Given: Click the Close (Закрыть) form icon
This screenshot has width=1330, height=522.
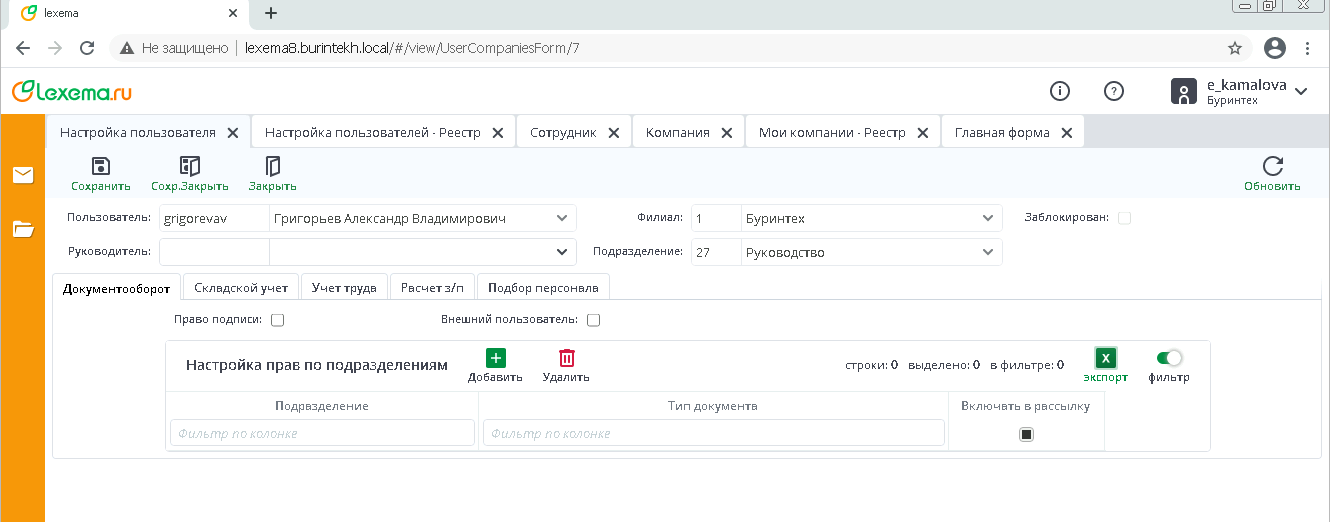Looking at the screenshot, I should tap(272, 166).
